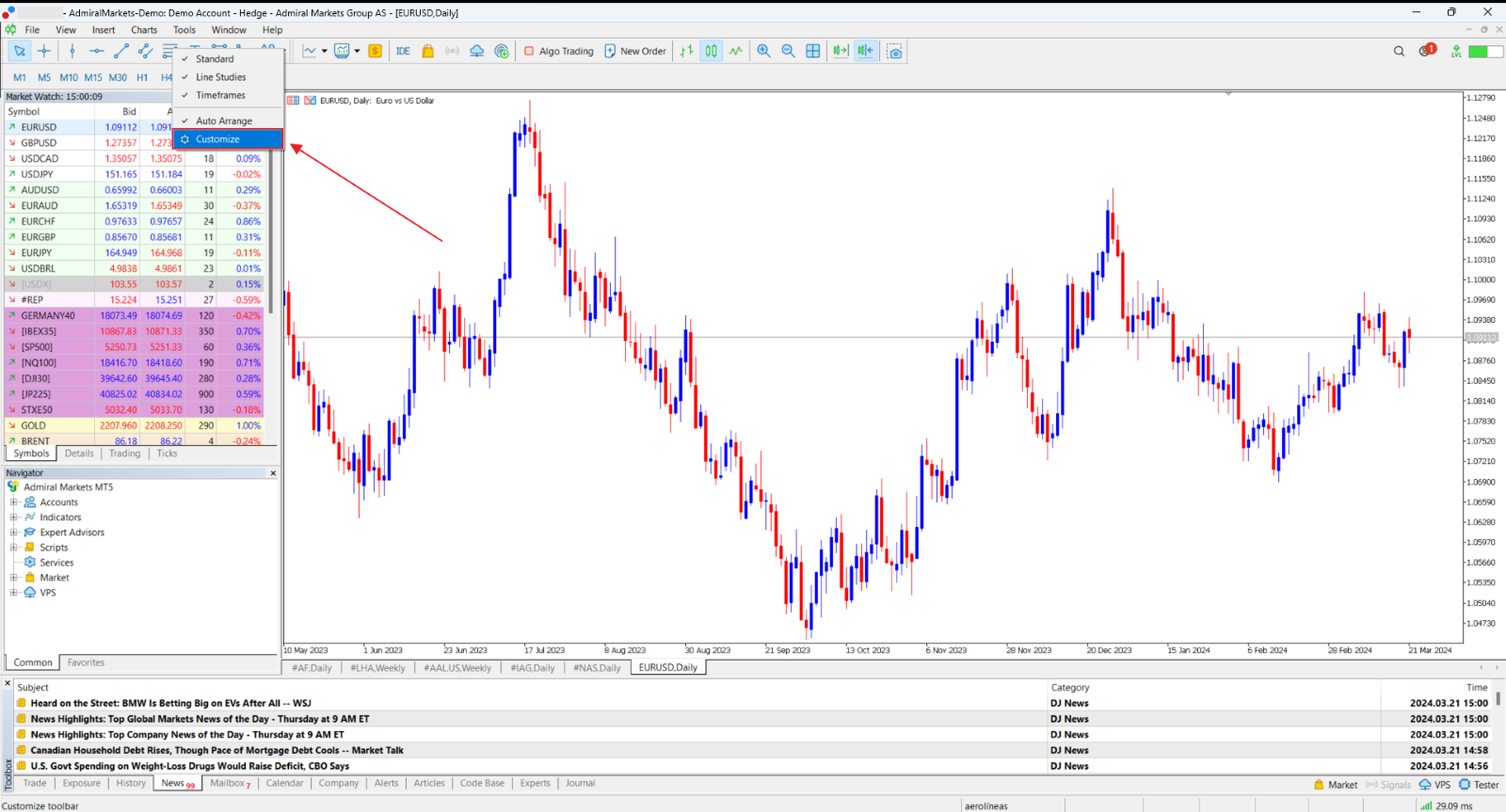Image resolution: width=1506 pixels, height=812 pixels.
Task: Tile chart windows with grid icon
Action: click(x=813, y=51)
